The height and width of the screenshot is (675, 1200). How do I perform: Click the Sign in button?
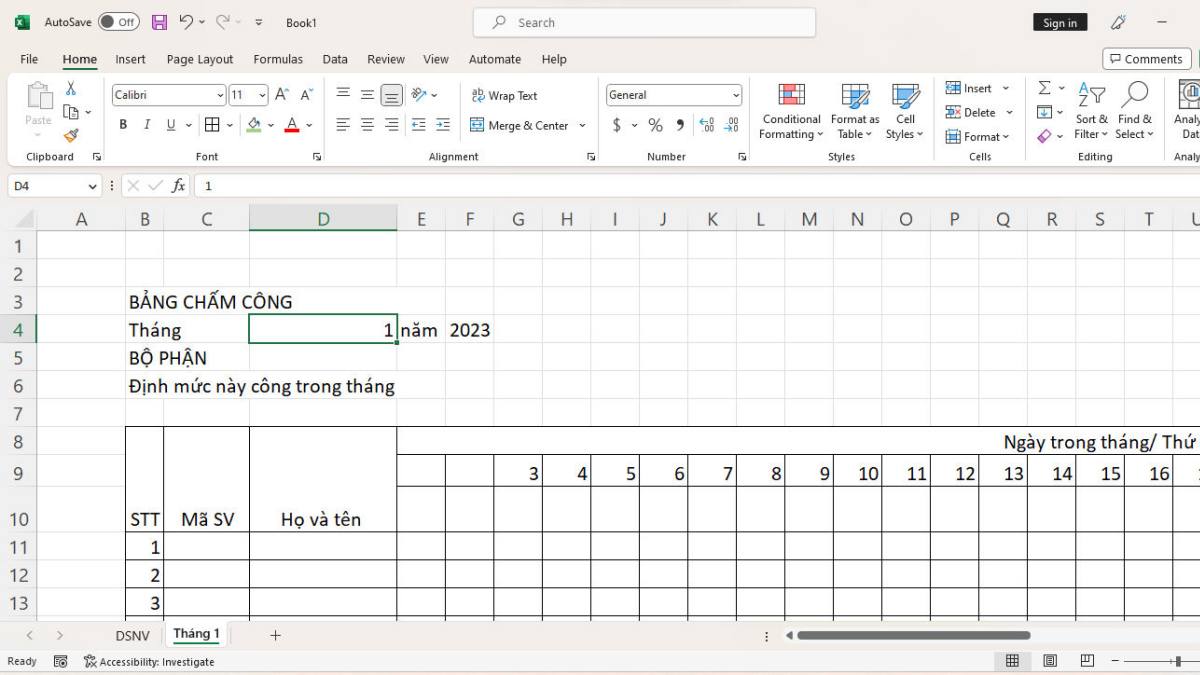[1059, 21]
